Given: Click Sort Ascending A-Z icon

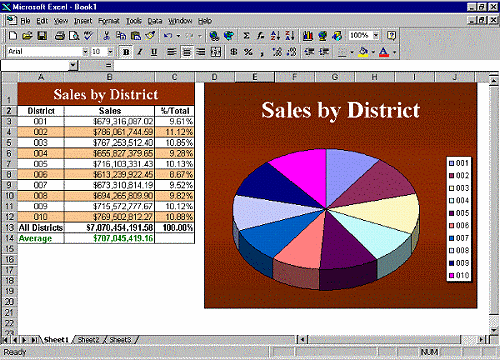Looking at the screenshot, I should (x=275, y=36).
